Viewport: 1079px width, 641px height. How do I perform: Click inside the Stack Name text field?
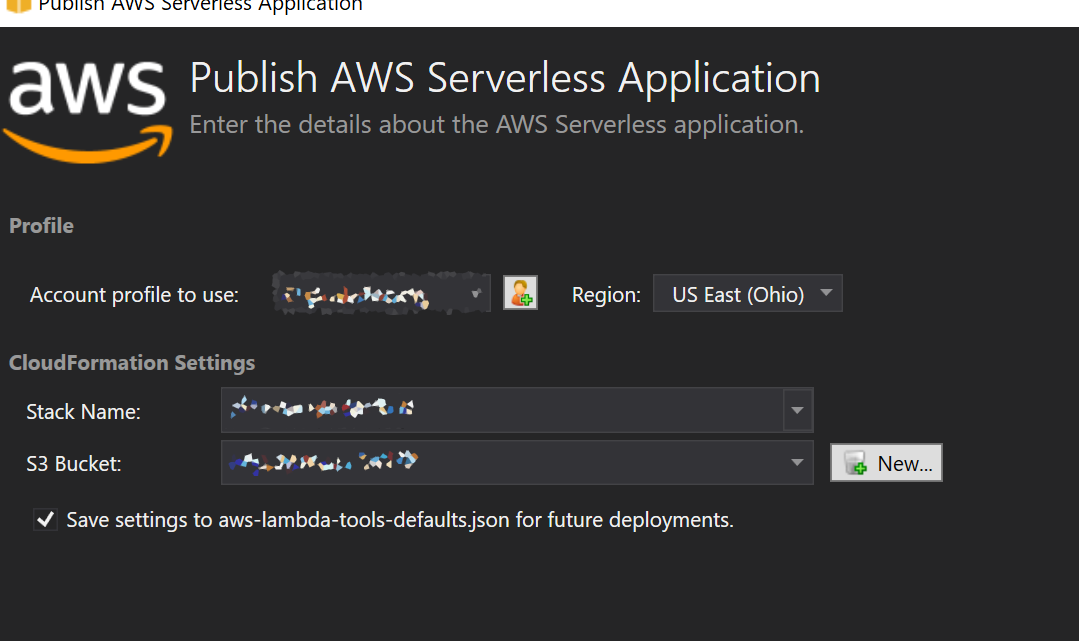[x=500, y=410]
